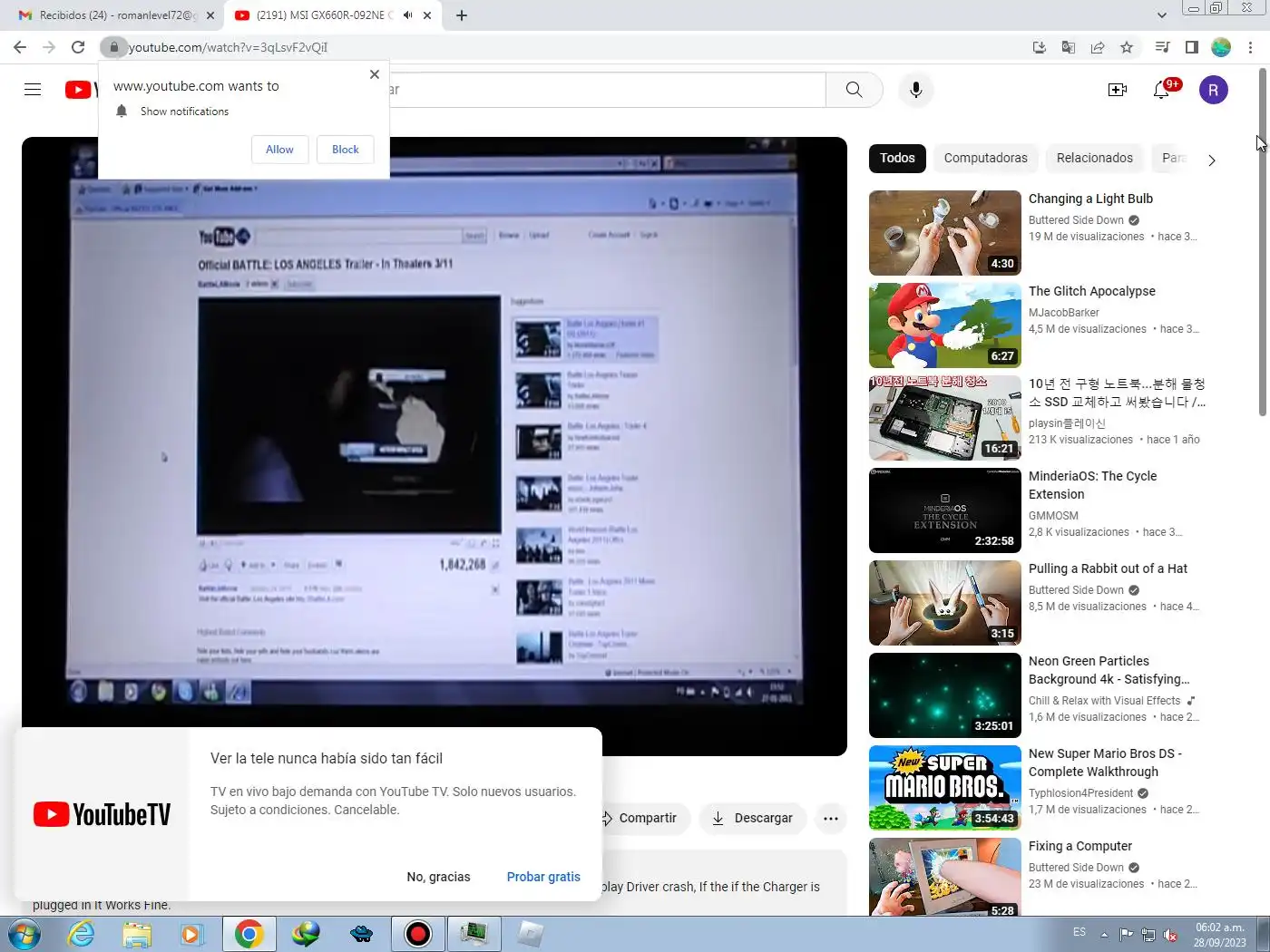The height and width of the screenshot is (952, 1270).
Task: Open Fixing a Computer video title
Action: click(1080, 846)
